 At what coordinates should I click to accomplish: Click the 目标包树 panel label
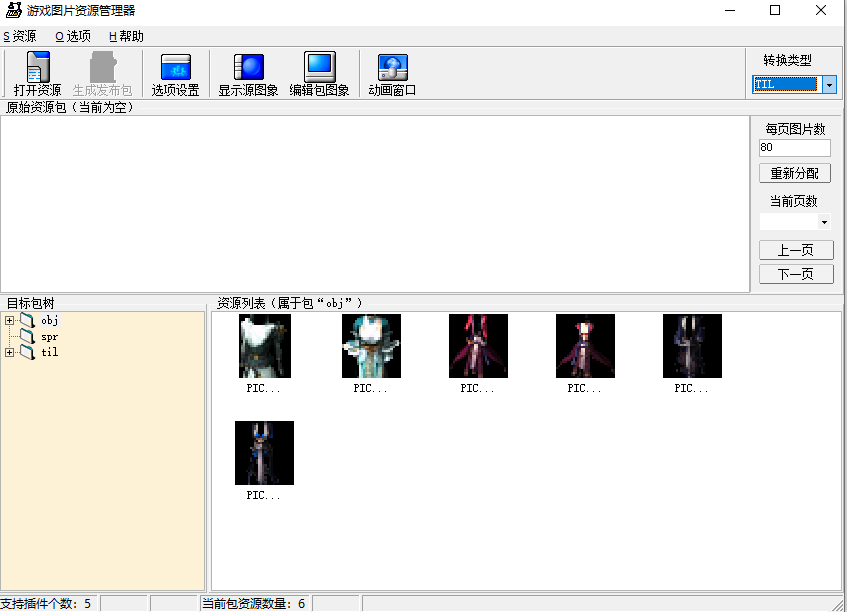[x=30, y=303]
